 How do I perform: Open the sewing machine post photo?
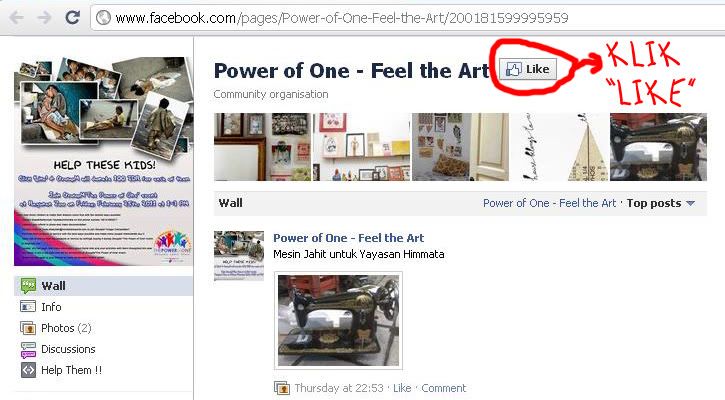point(338,320)
